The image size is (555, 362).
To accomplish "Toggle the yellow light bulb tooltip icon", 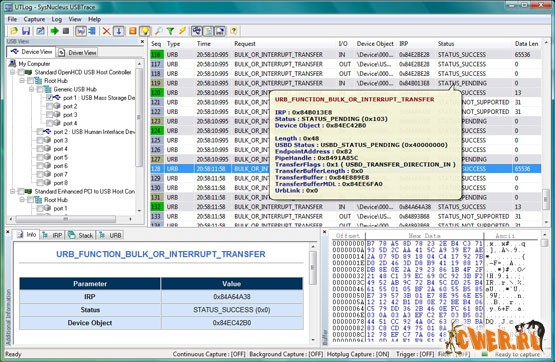I will click(145, 31).
